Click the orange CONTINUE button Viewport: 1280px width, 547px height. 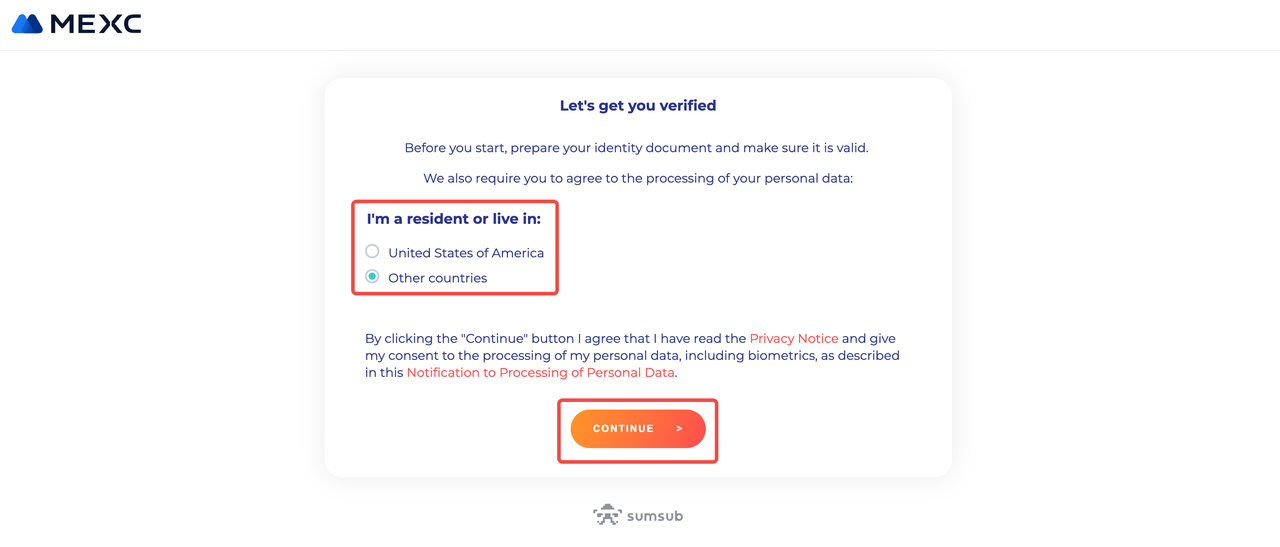pyautogui.click(x=638, y=429)
